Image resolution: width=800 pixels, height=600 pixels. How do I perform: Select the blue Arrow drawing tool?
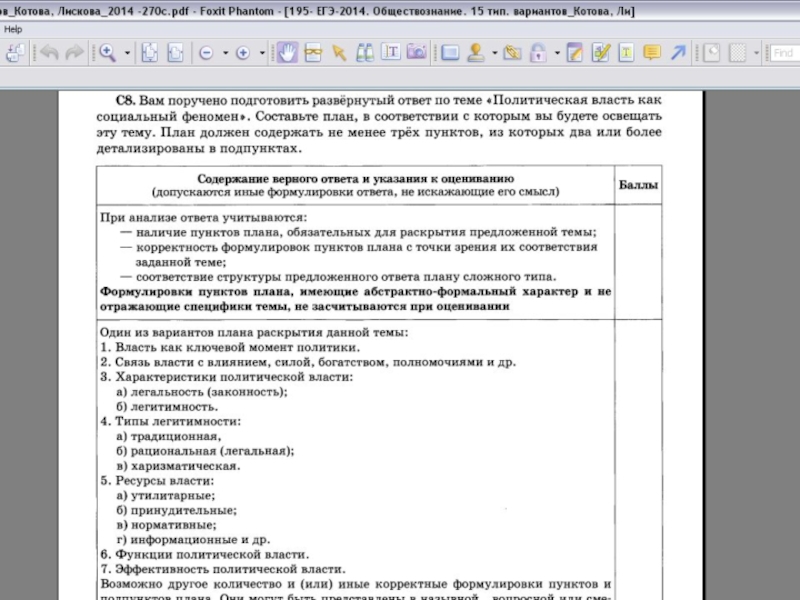678,53
